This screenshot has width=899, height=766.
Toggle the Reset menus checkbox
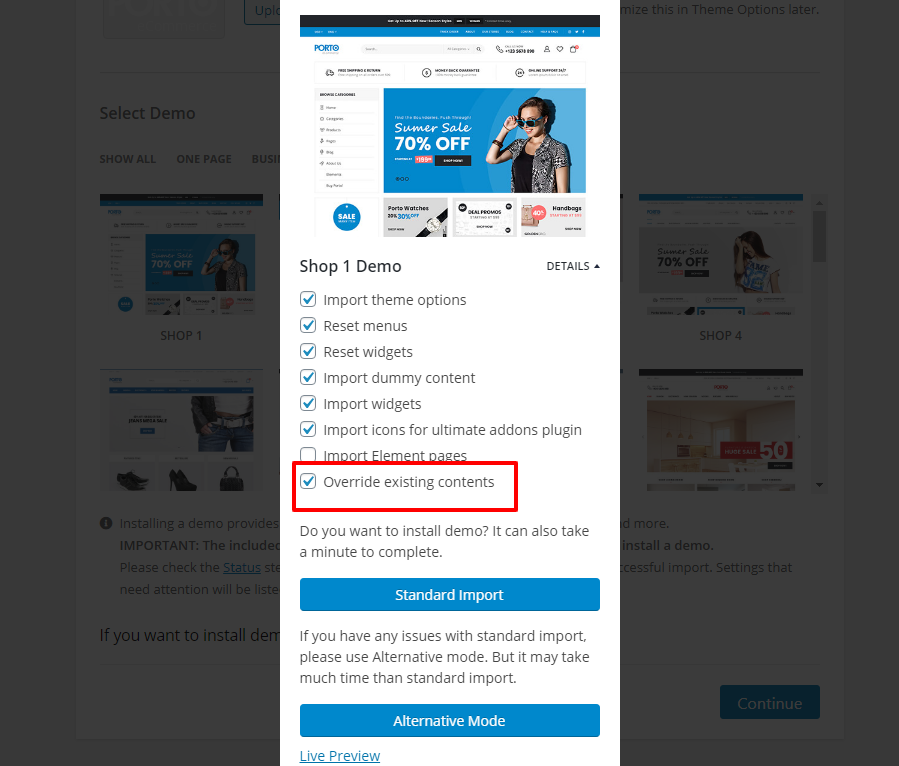pyautogui.click(x=308, y=325)
